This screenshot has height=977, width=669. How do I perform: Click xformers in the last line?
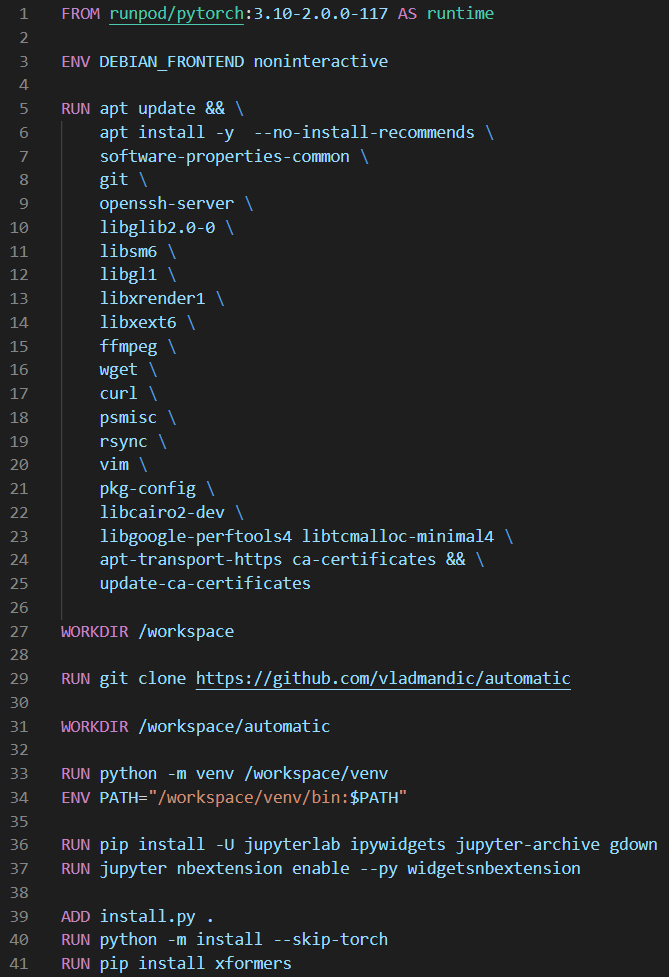coord(254,964)
